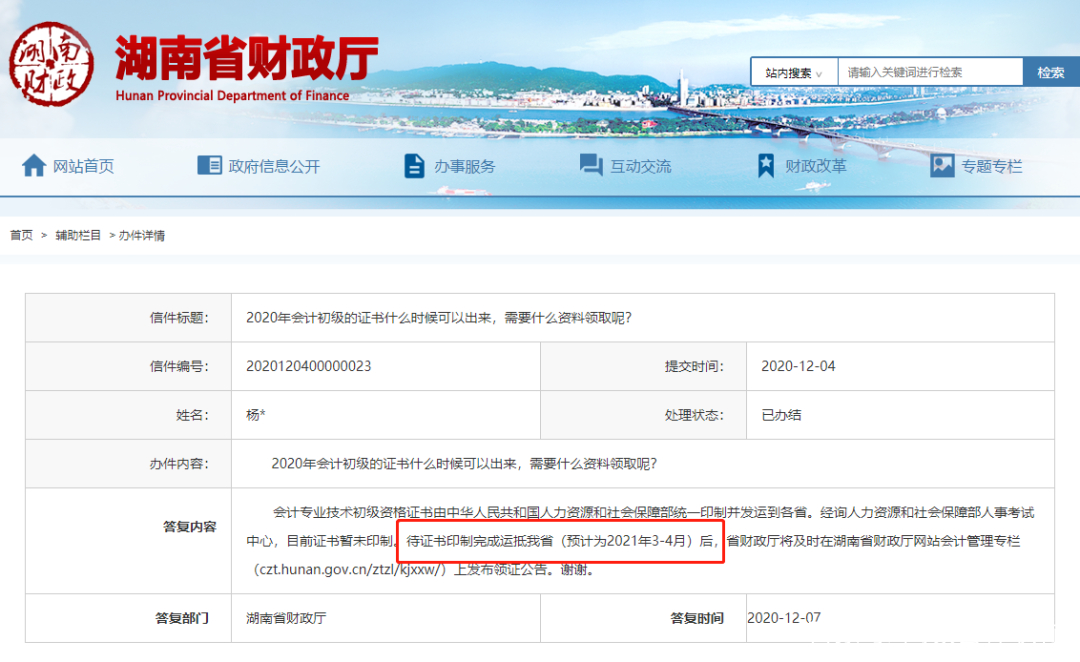Click the 信件编号 label cell
The height and width of the screenshot is (662, 1080).
click(129, 366)
